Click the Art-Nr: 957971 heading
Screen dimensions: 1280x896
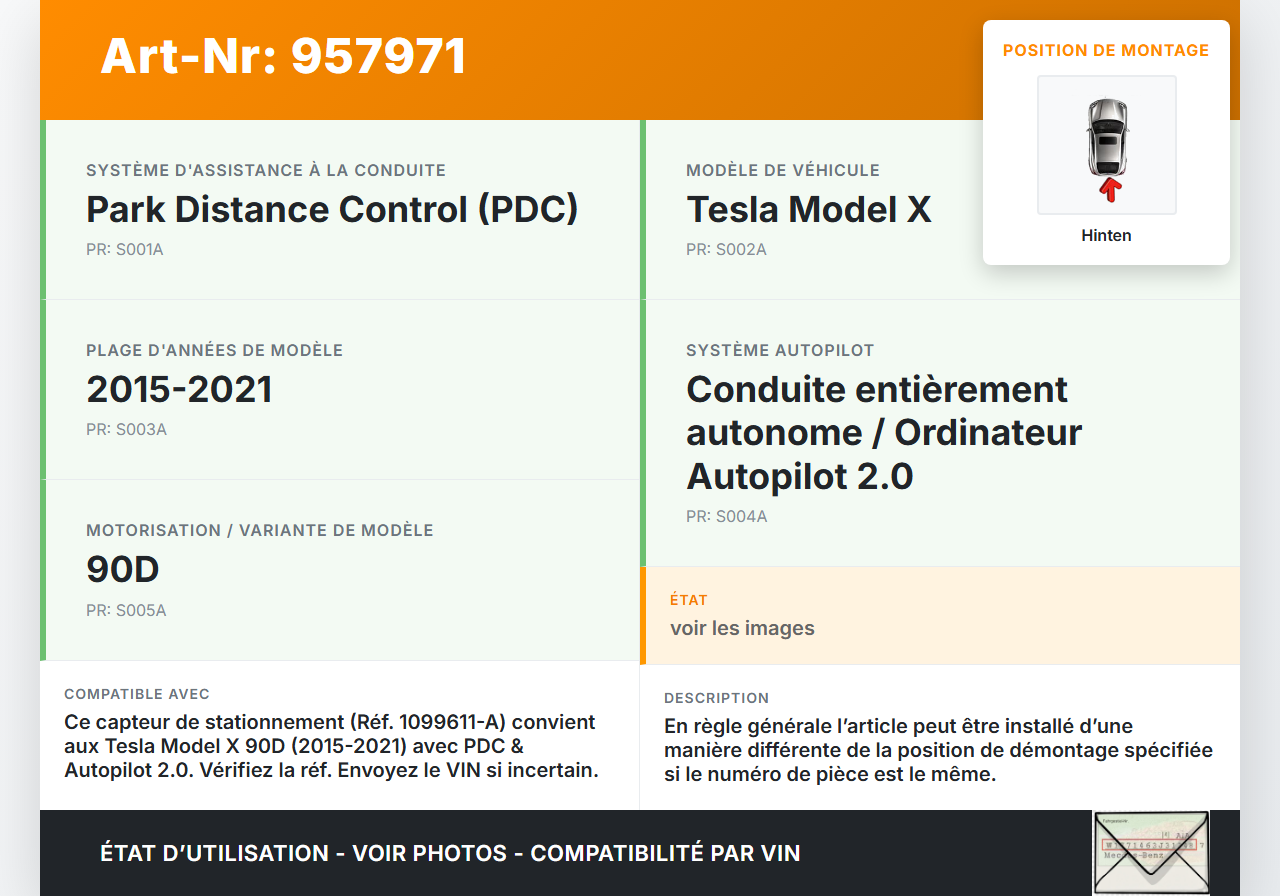pyautogui.click(x=283, y=56)
